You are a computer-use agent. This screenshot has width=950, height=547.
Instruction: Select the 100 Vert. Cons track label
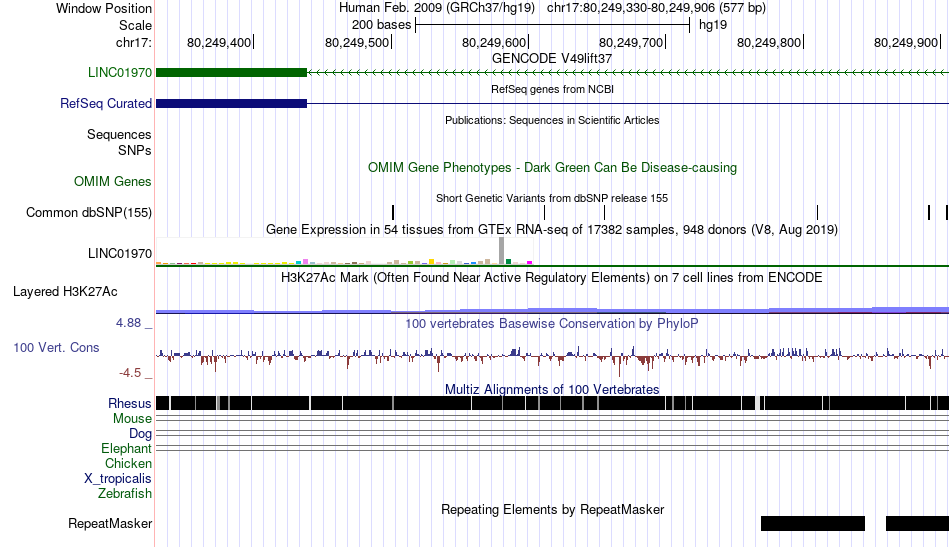(x=56, y=347)
